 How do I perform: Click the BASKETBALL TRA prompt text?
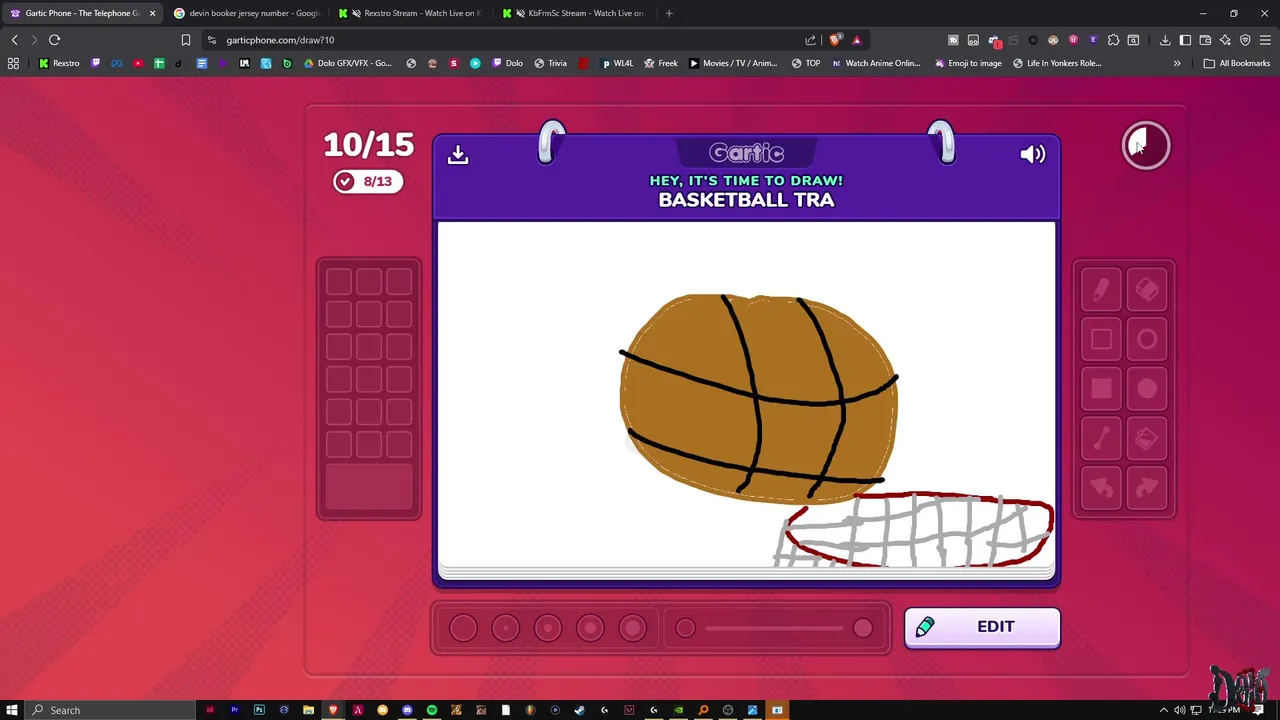746,200
